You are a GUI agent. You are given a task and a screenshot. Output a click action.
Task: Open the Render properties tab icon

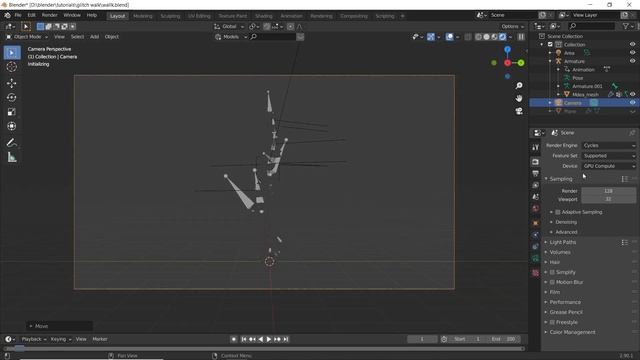(536, 162)
